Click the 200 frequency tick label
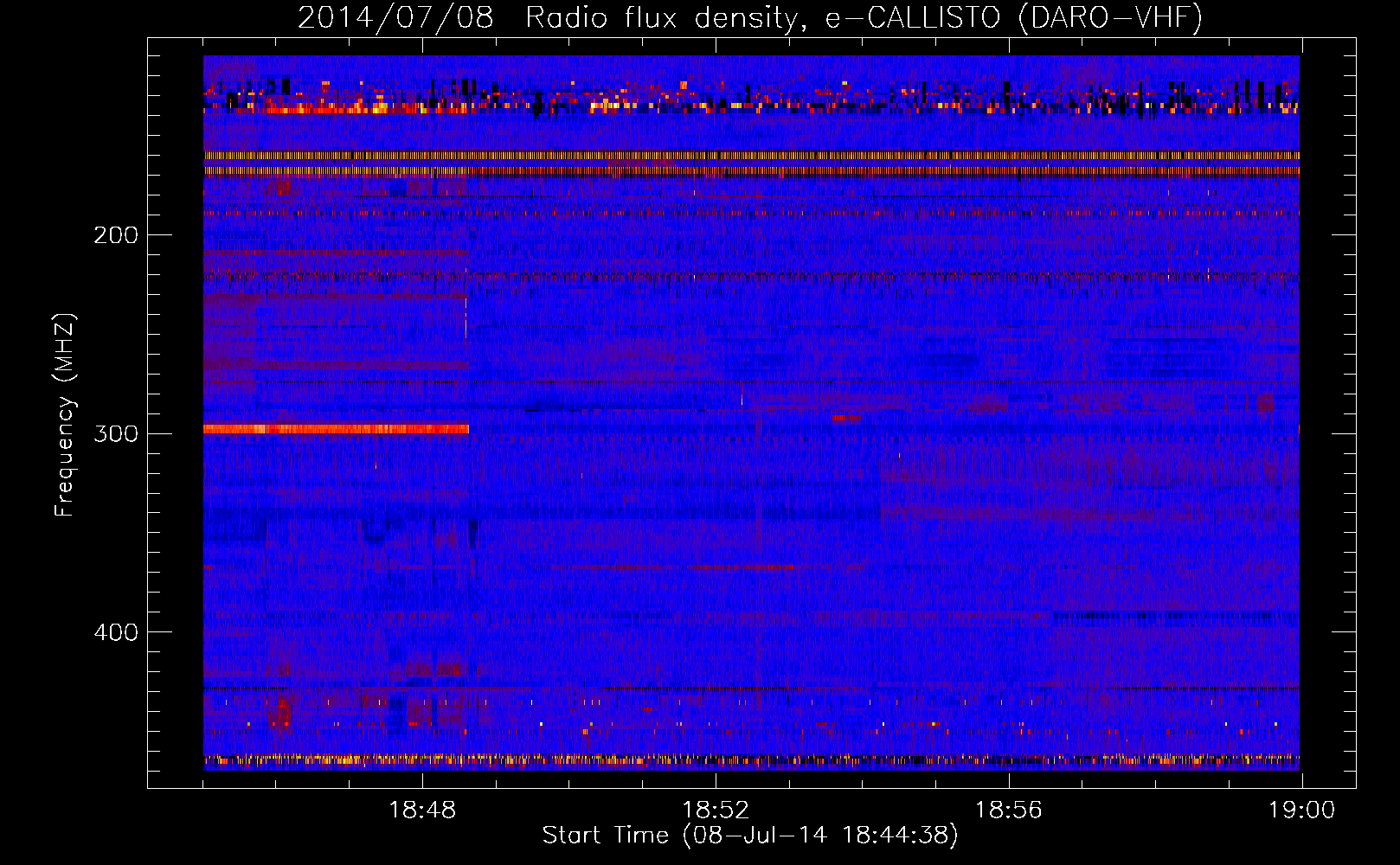Screen dimensions: 1400x865 coord(116,235)
